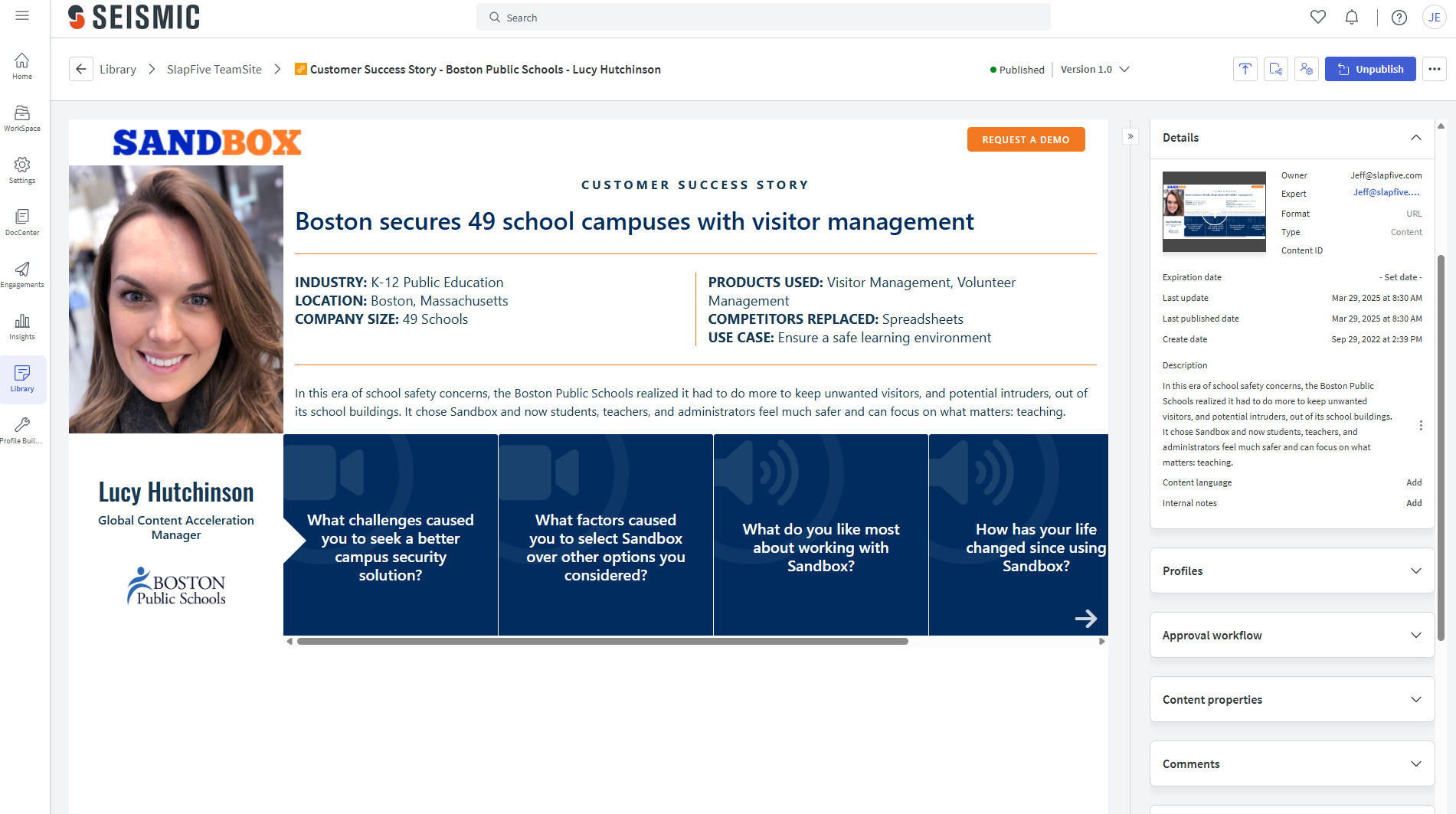Screen dimensions: 1456x814
Task: Open the Favorites heart icon
Action: [1317, 17]
